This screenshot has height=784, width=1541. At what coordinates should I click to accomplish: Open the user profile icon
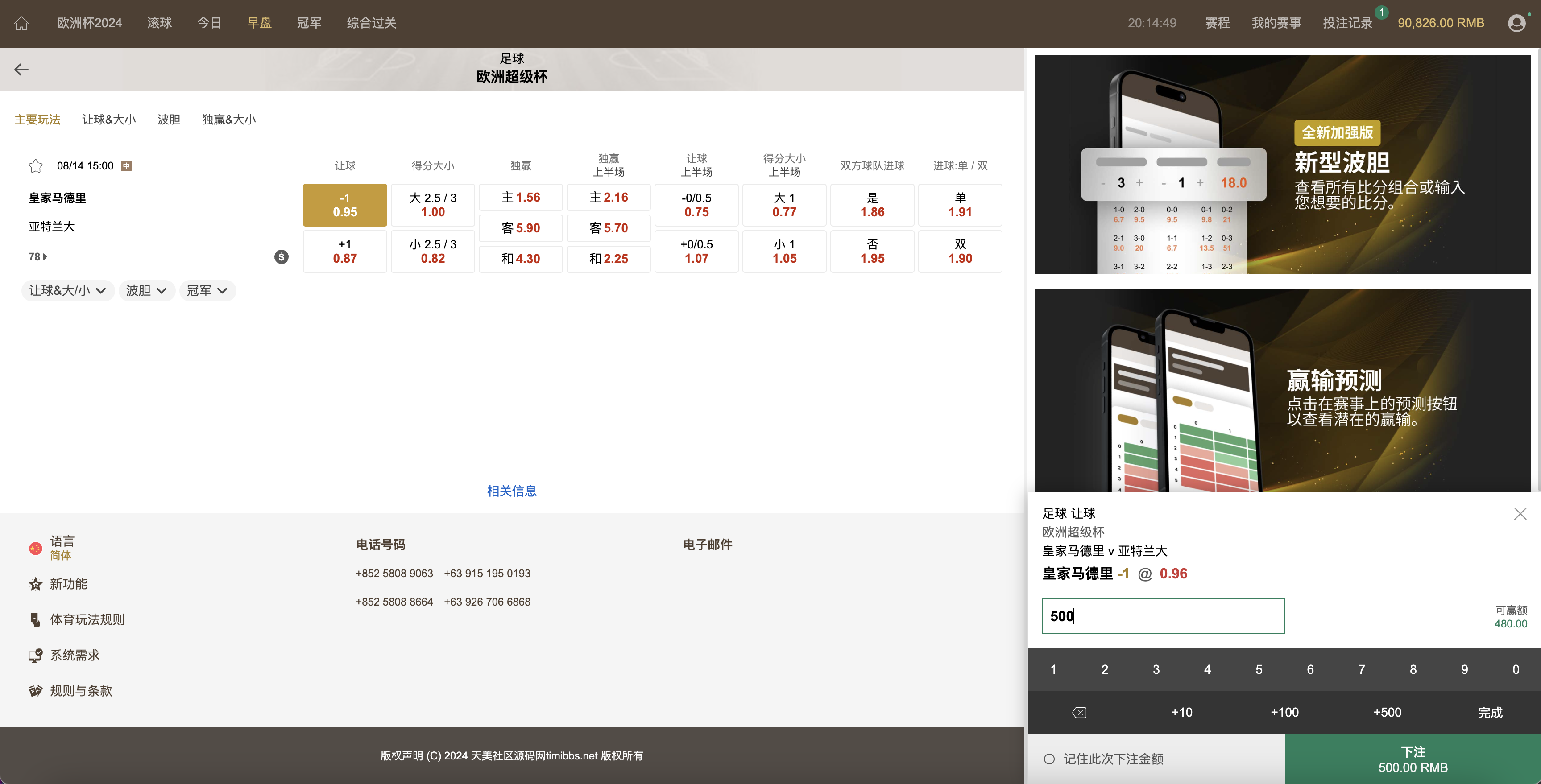click(1517, 23)
